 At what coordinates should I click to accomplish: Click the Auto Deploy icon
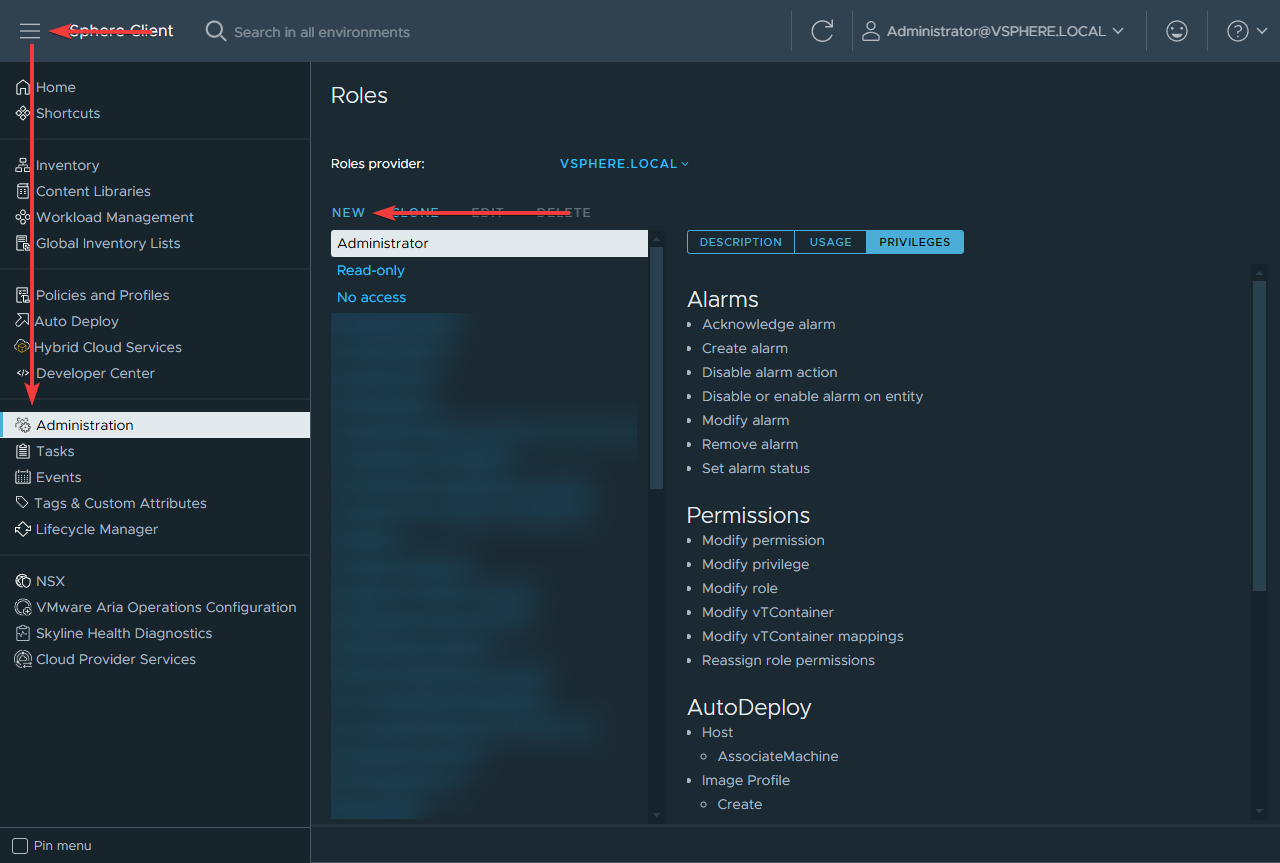(21, 321)
